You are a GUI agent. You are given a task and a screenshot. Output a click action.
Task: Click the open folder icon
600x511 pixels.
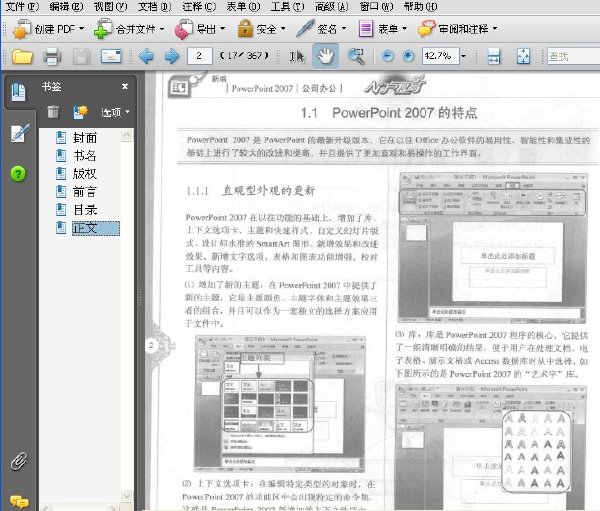[22, 57]
